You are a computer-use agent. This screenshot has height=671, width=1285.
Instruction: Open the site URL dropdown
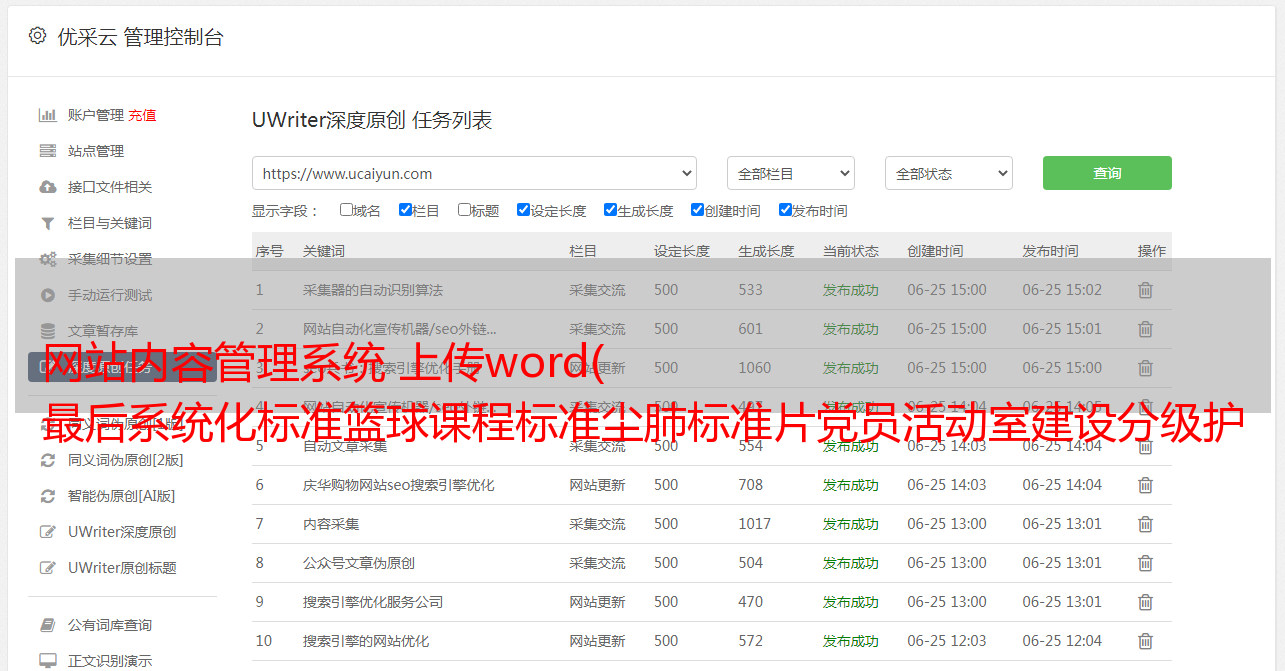point(474,173)
